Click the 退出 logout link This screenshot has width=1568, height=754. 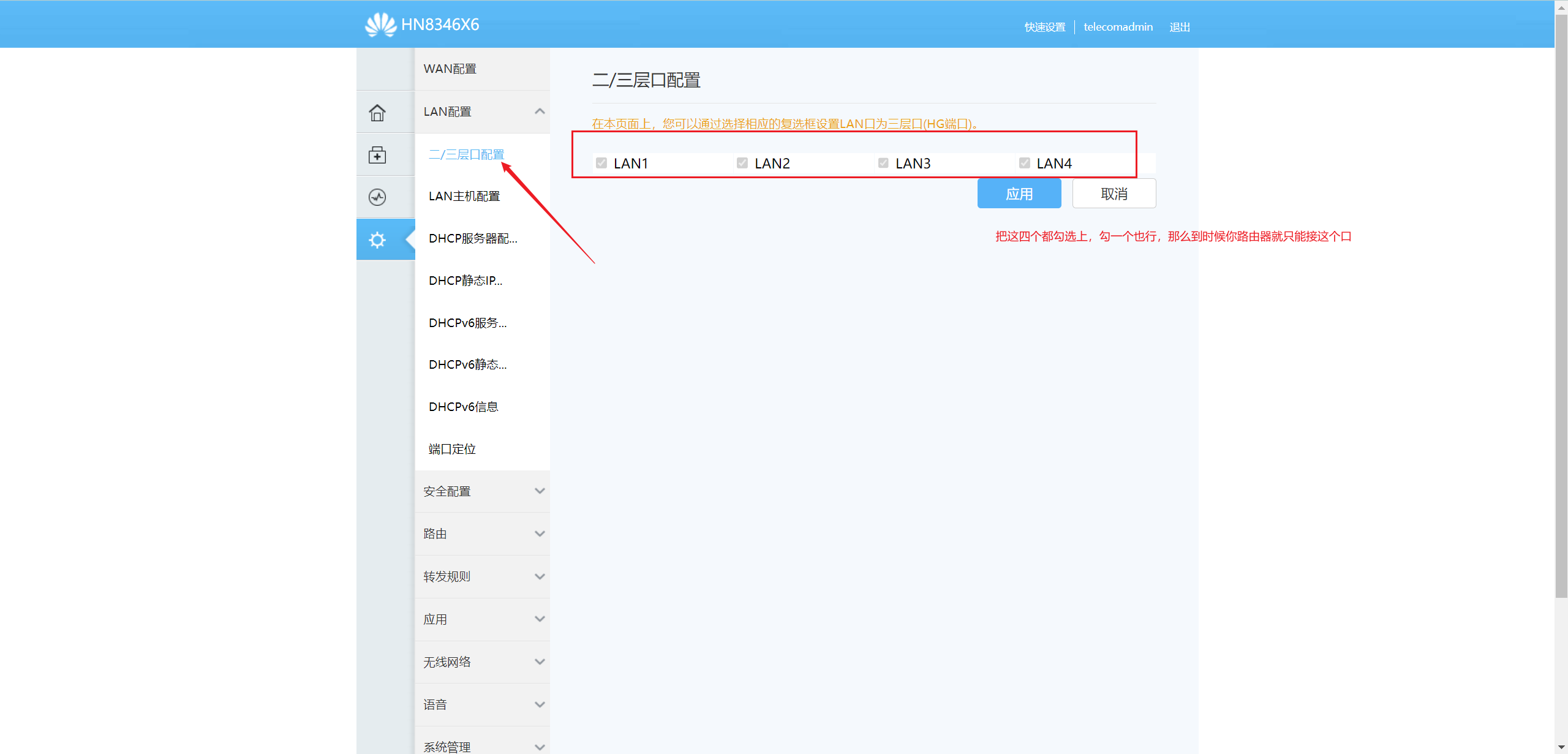point(1179,27)
